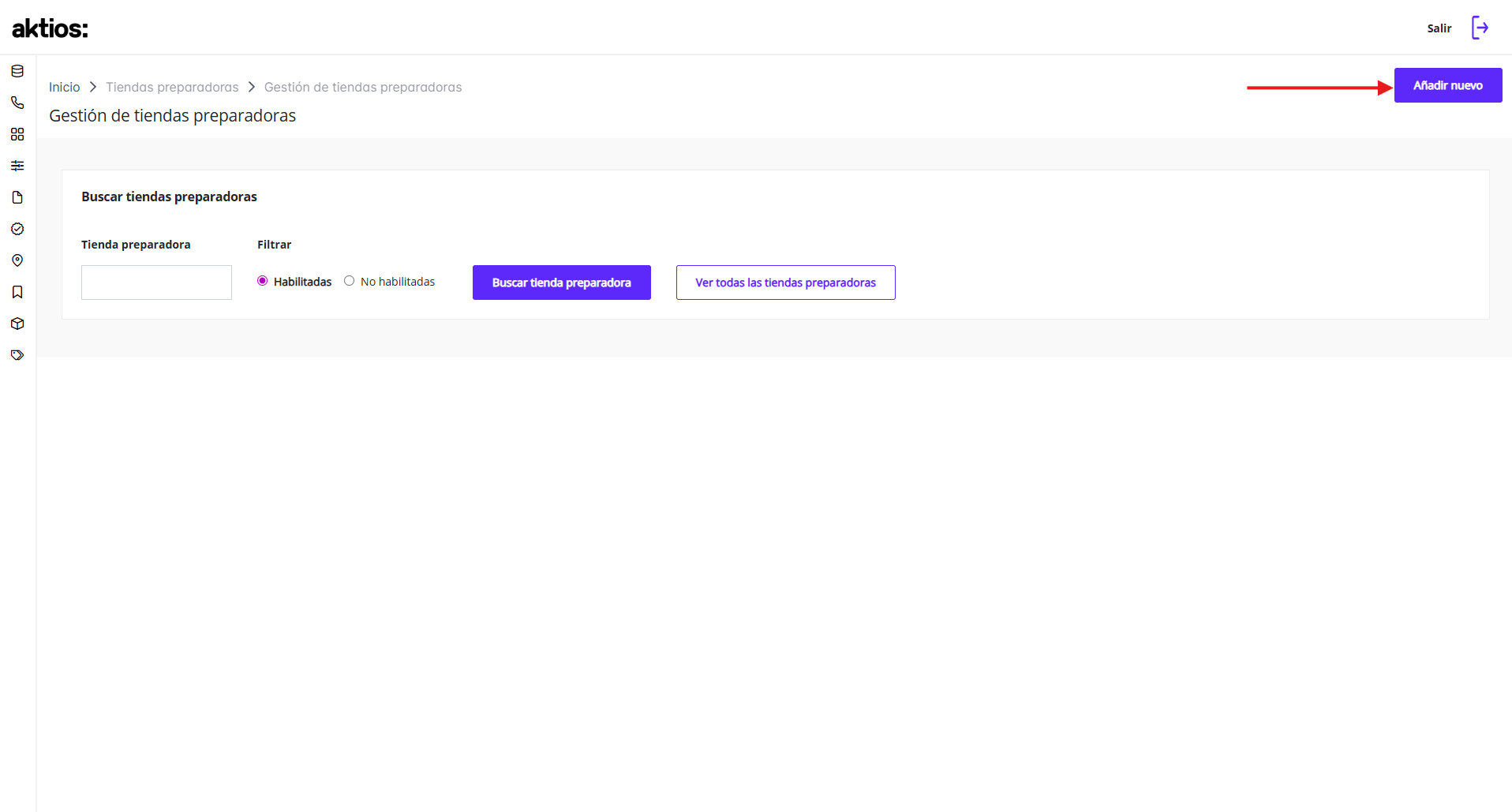Open the database icon in sidebar
This screenshot has width=1512, height=812.
coord(17,71)
